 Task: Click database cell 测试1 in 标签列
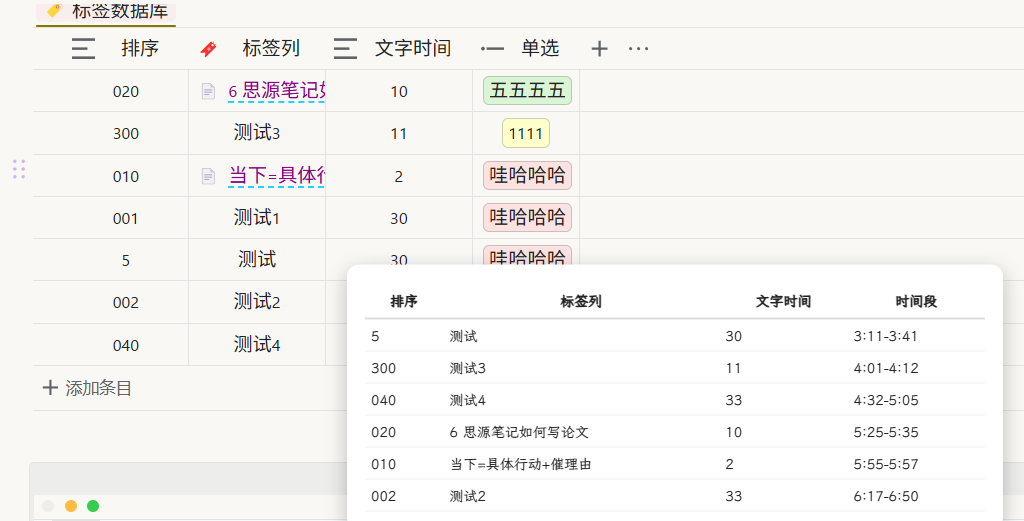[x=257, y=217]
